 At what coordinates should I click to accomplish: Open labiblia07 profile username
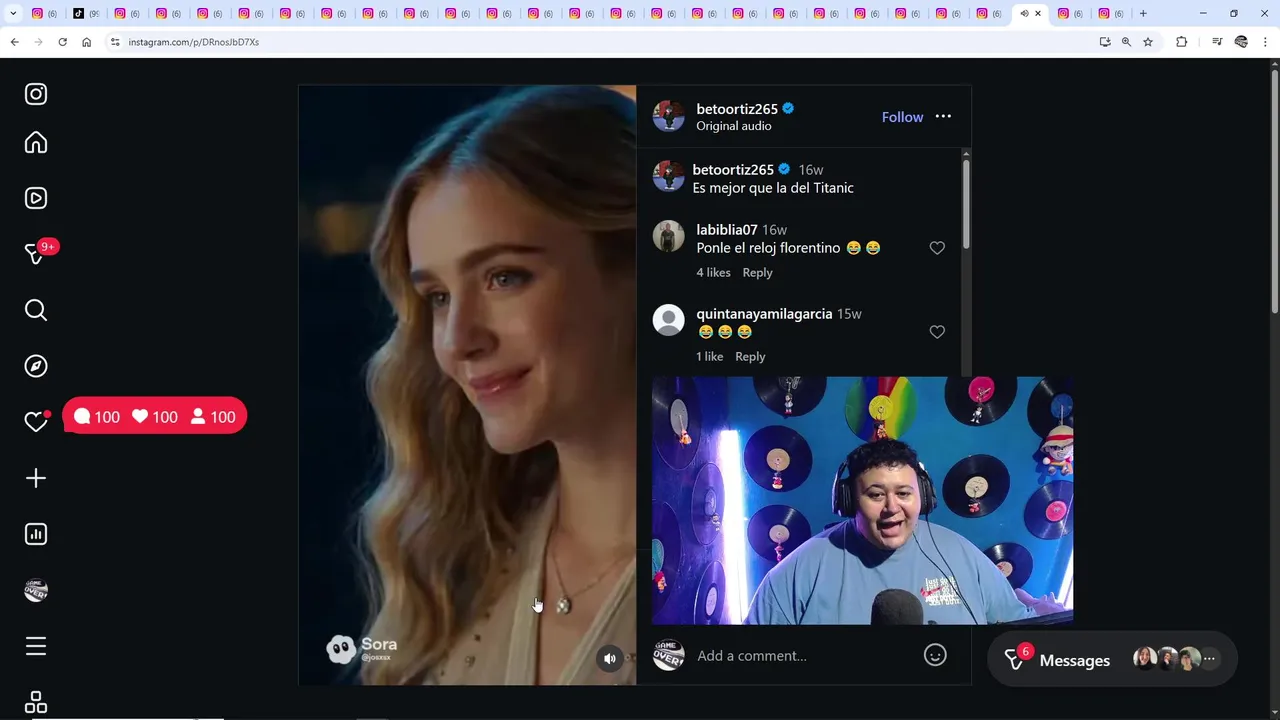[727, 230]
